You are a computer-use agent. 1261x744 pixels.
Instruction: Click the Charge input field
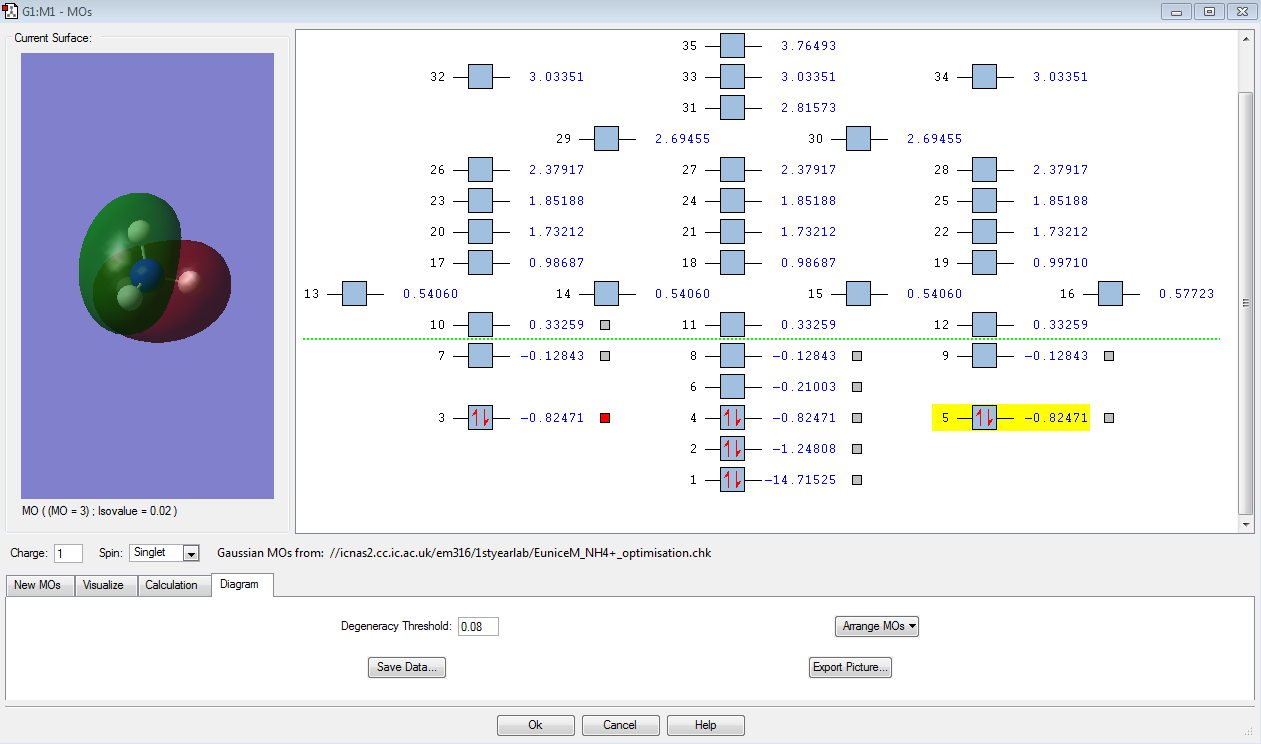pos(69,553)
